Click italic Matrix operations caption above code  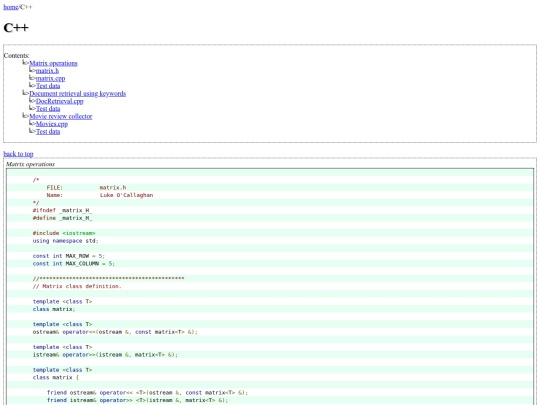[30, 164]
